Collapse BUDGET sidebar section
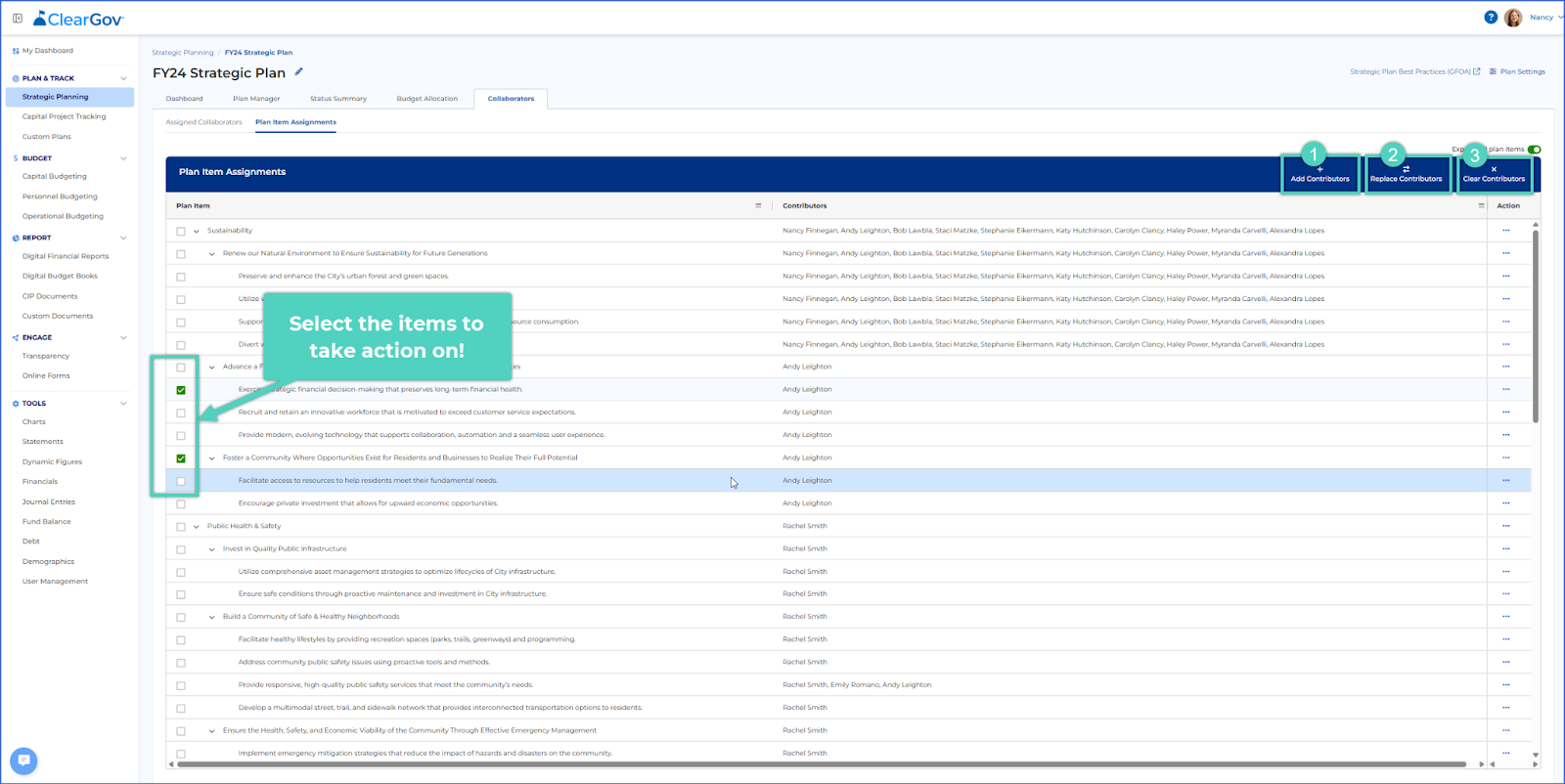 pyautogui.click(x=123, y=158)
